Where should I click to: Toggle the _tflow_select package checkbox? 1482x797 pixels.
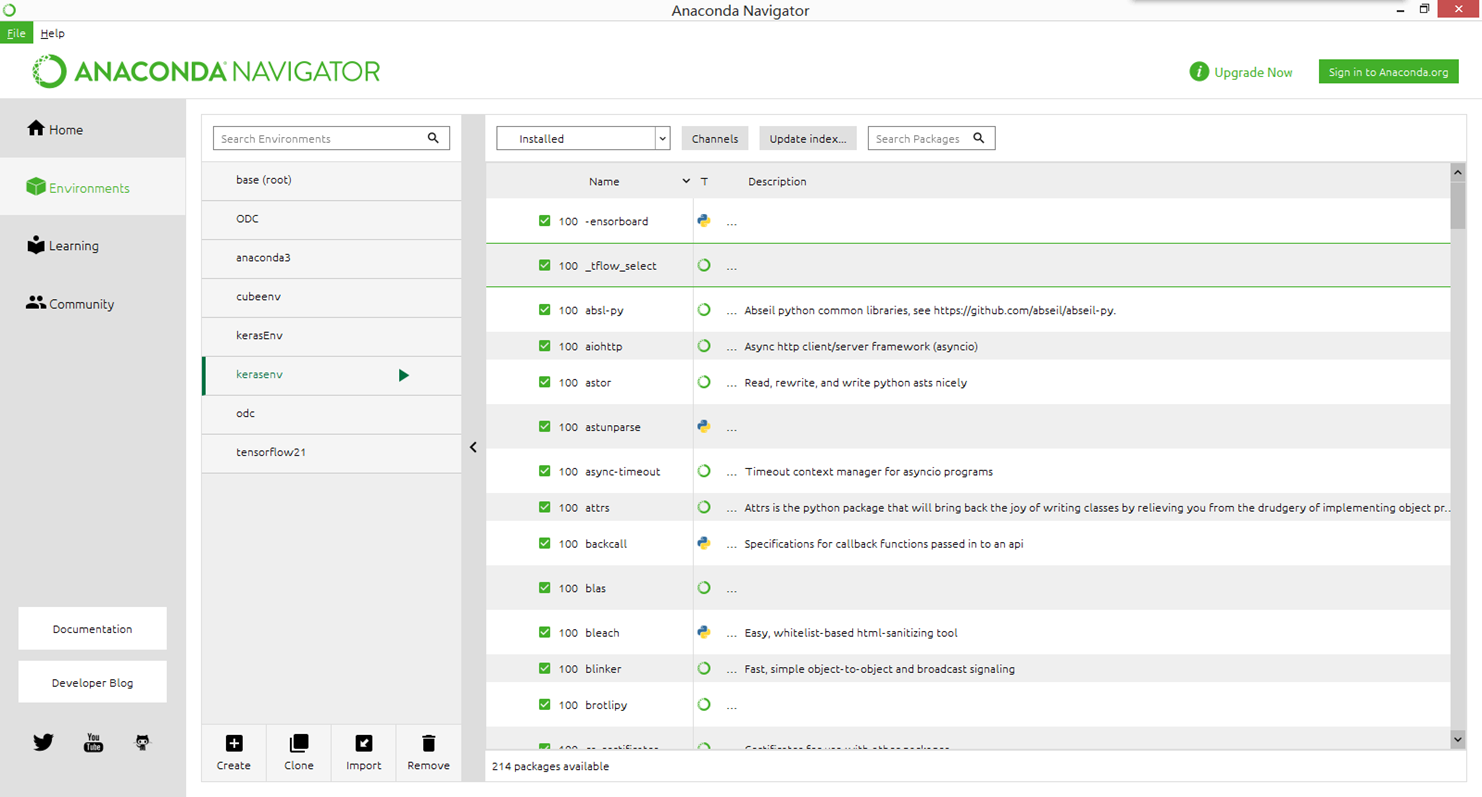[544, 265]
